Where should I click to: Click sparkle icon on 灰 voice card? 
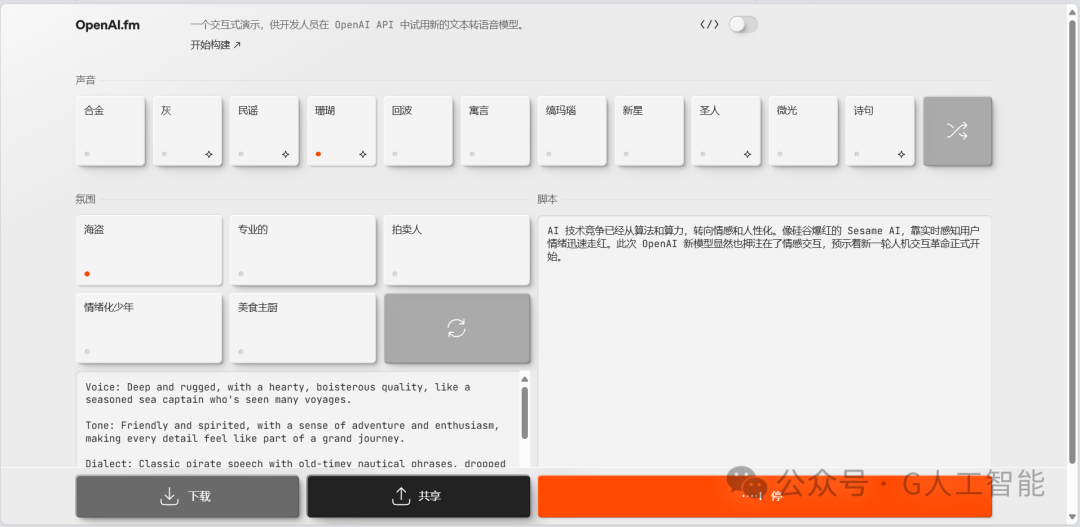[209, 154]
